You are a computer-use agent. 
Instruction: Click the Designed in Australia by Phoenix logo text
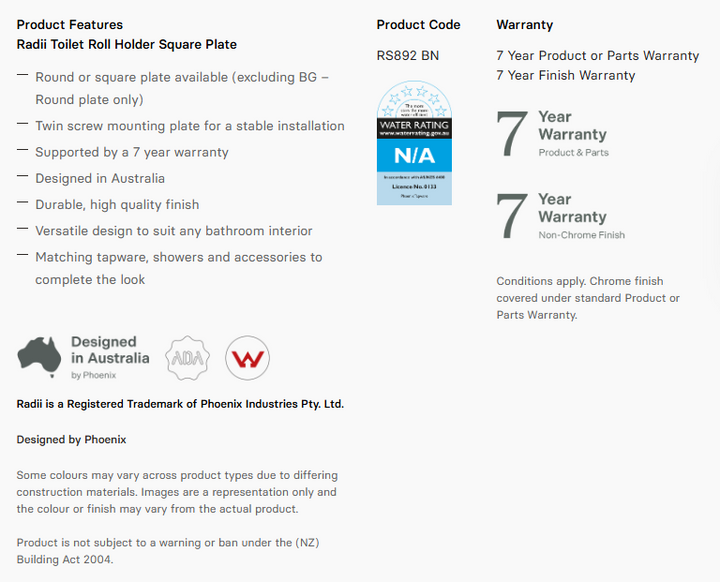[110, 357]
